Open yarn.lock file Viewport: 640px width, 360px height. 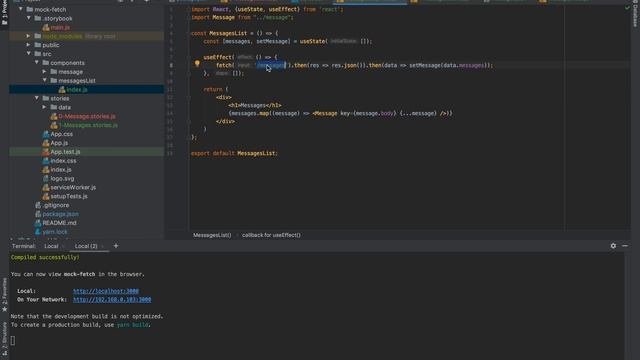tap(55, 232)
